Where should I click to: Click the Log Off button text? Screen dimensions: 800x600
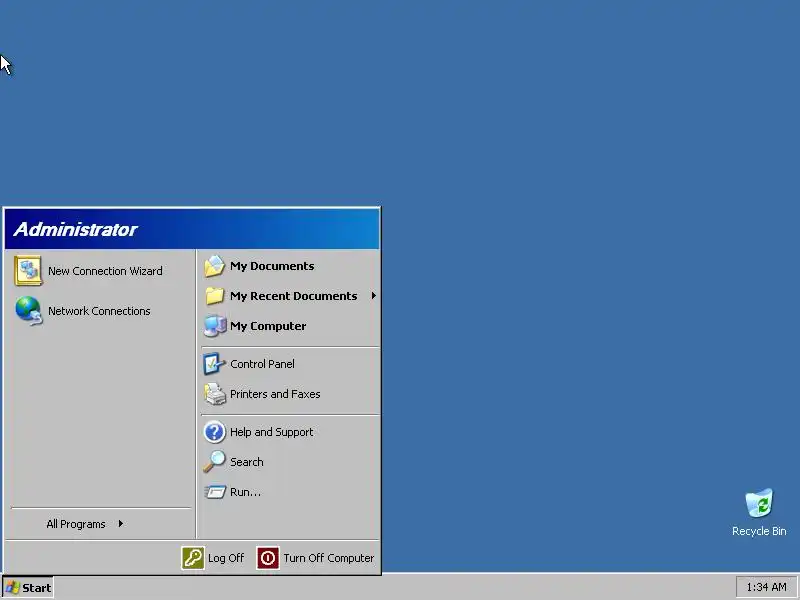tap(226, 558)
